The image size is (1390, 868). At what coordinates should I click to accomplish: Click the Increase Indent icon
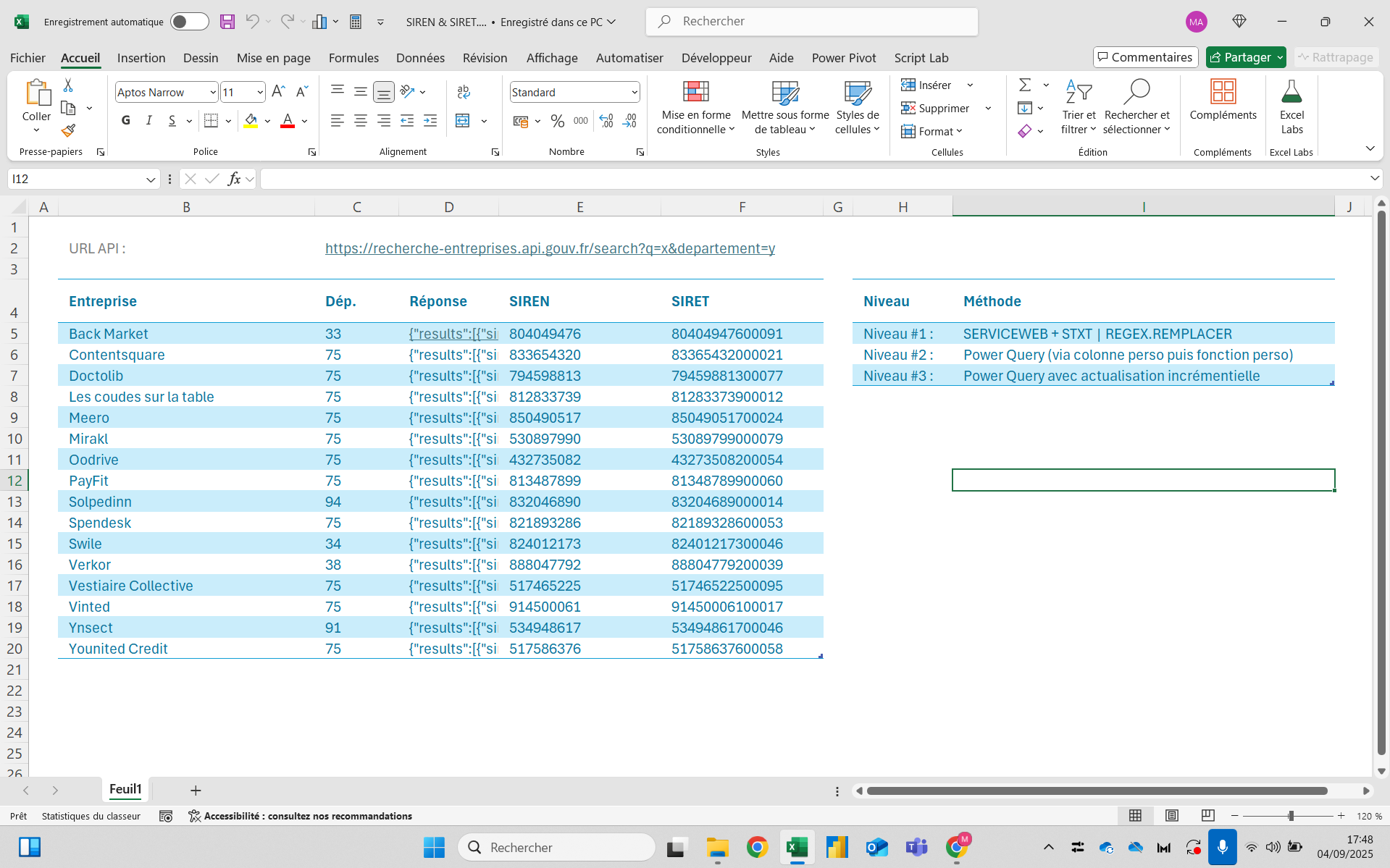pos(430,121)
